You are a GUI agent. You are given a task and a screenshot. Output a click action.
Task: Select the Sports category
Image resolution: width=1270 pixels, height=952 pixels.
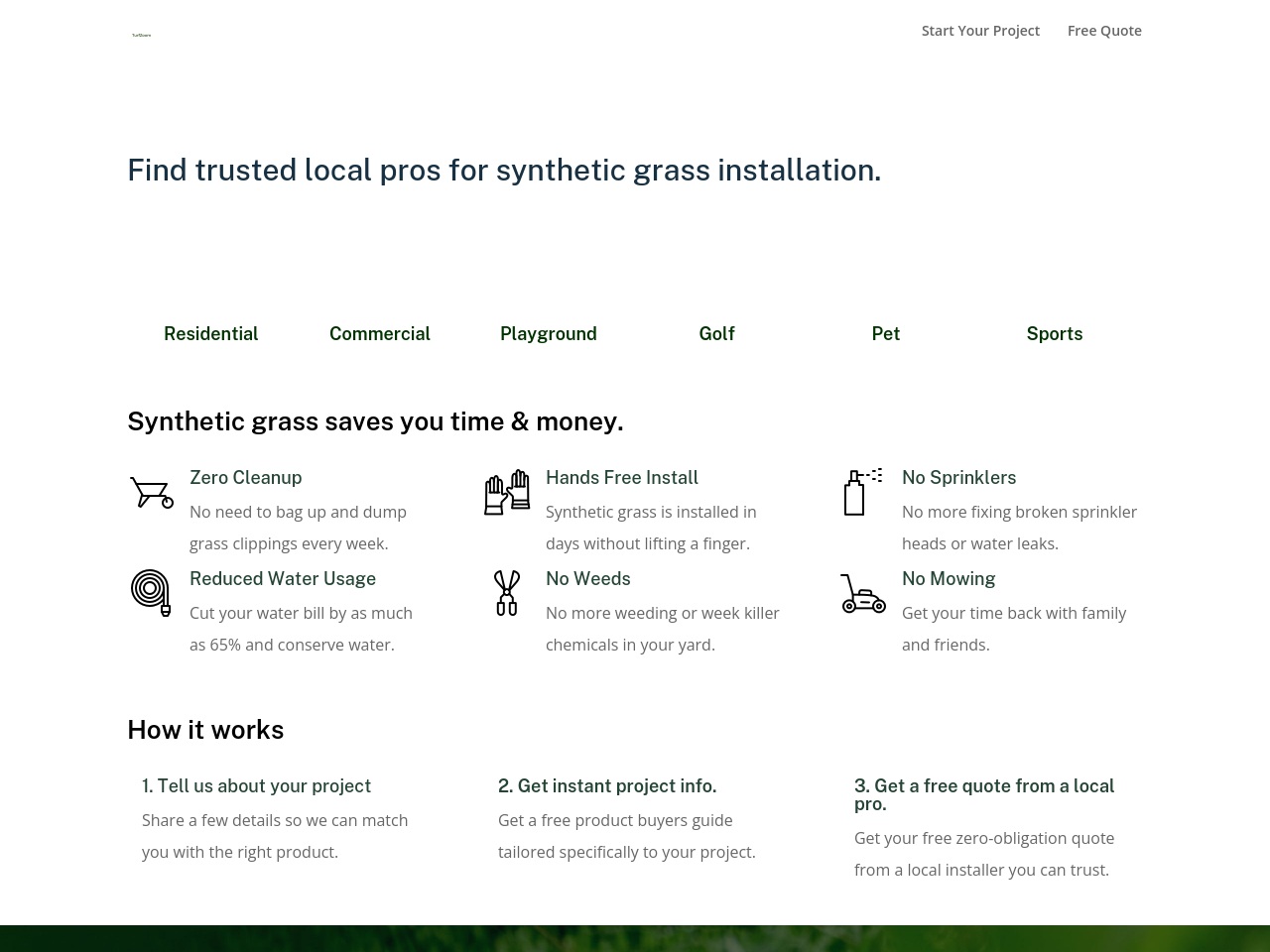[x=1055, y=334]
